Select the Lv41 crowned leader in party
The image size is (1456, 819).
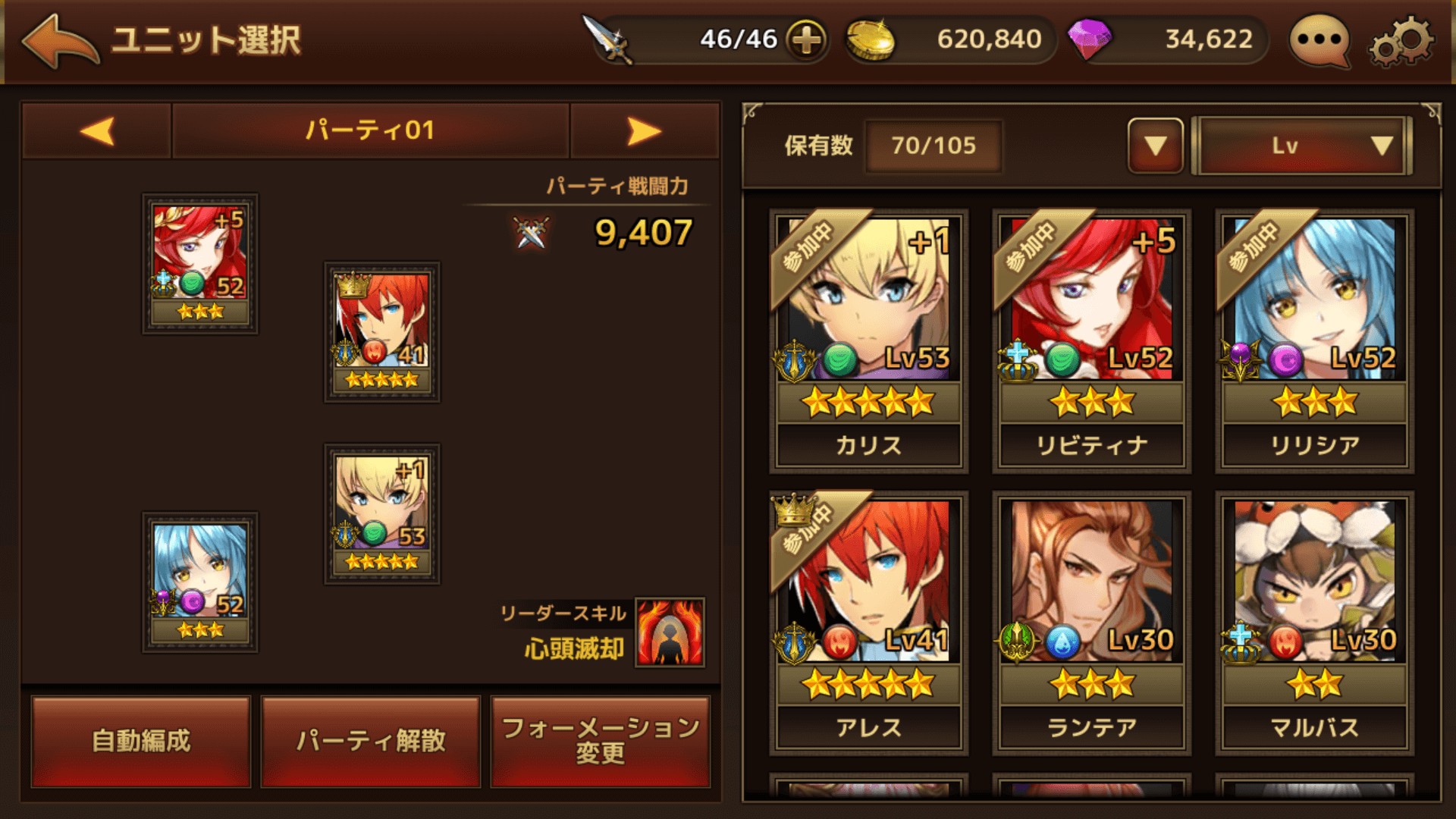tap(382, 332)
